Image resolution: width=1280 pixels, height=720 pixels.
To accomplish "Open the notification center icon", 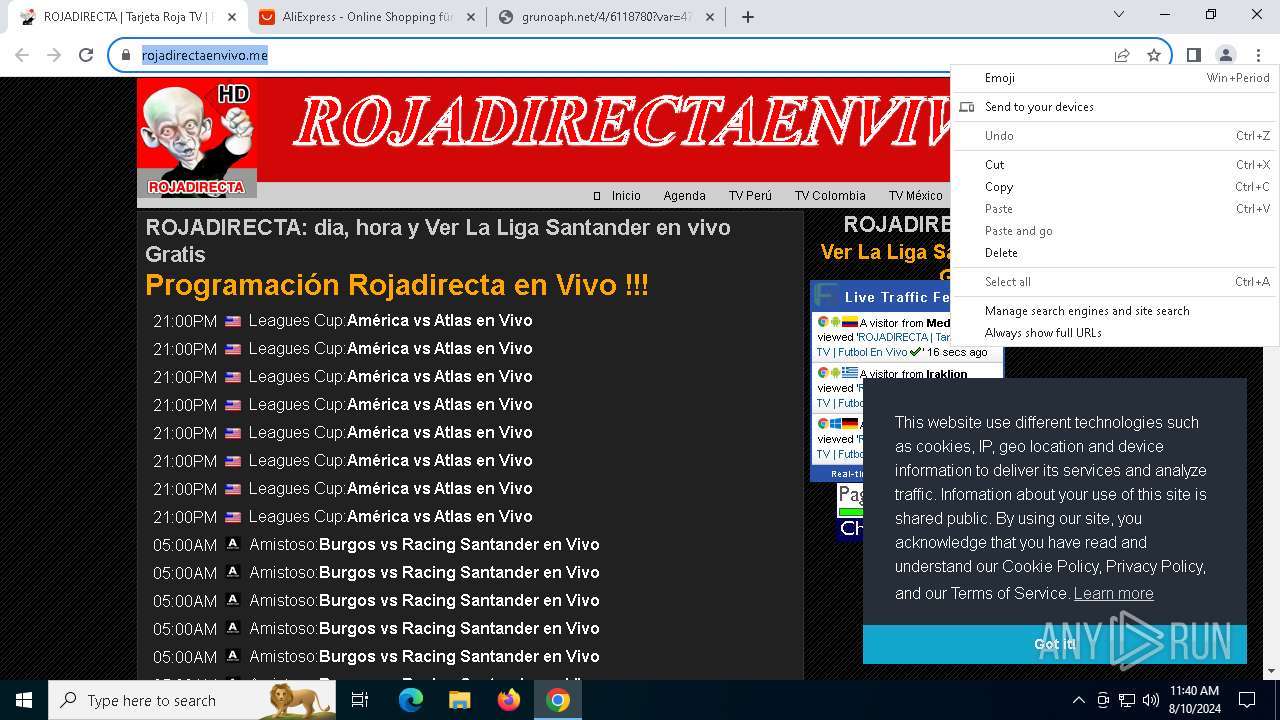I will point(1247,700).
